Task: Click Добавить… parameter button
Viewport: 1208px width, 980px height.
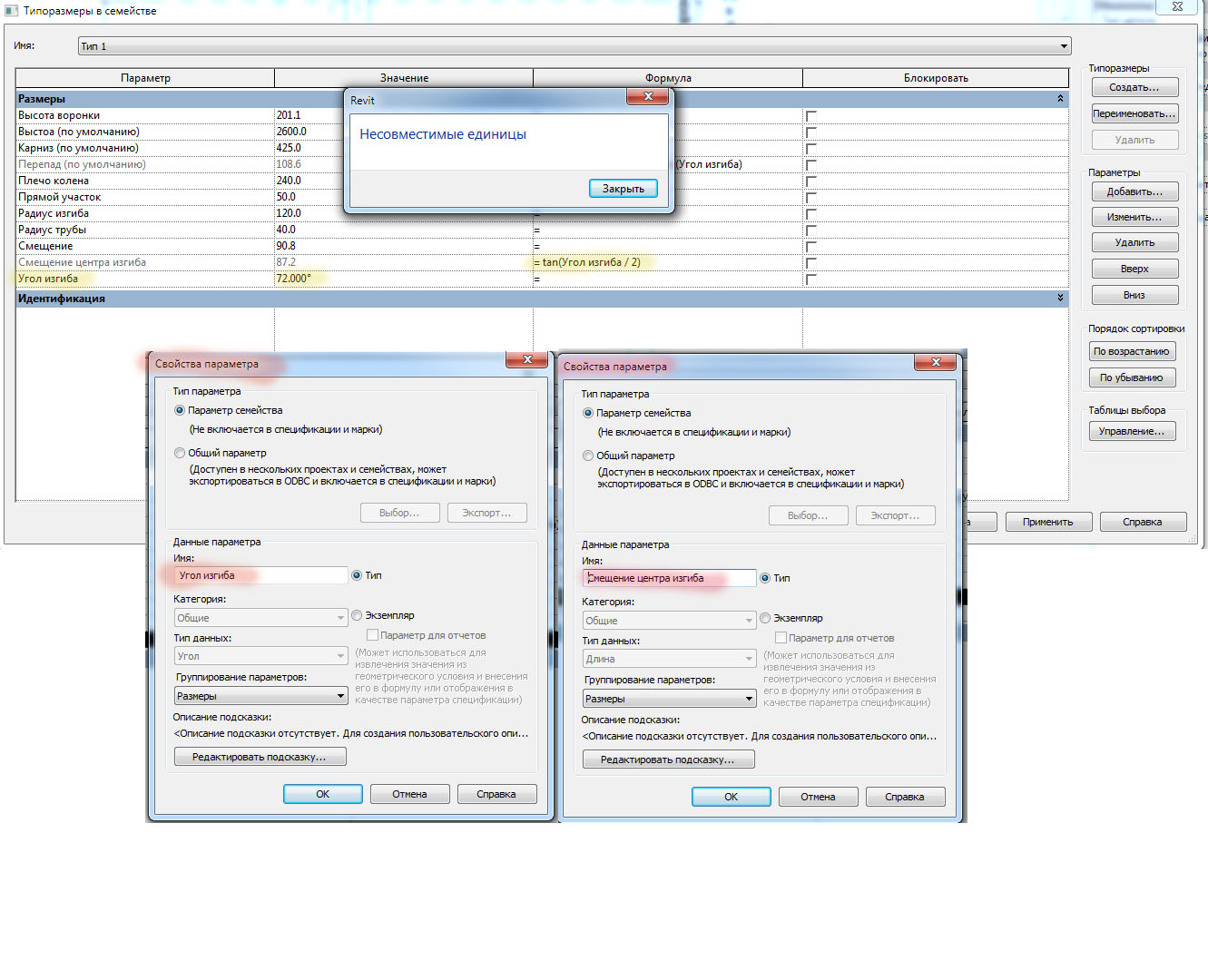Action: pyautogui.click(x=1134, y=191)
